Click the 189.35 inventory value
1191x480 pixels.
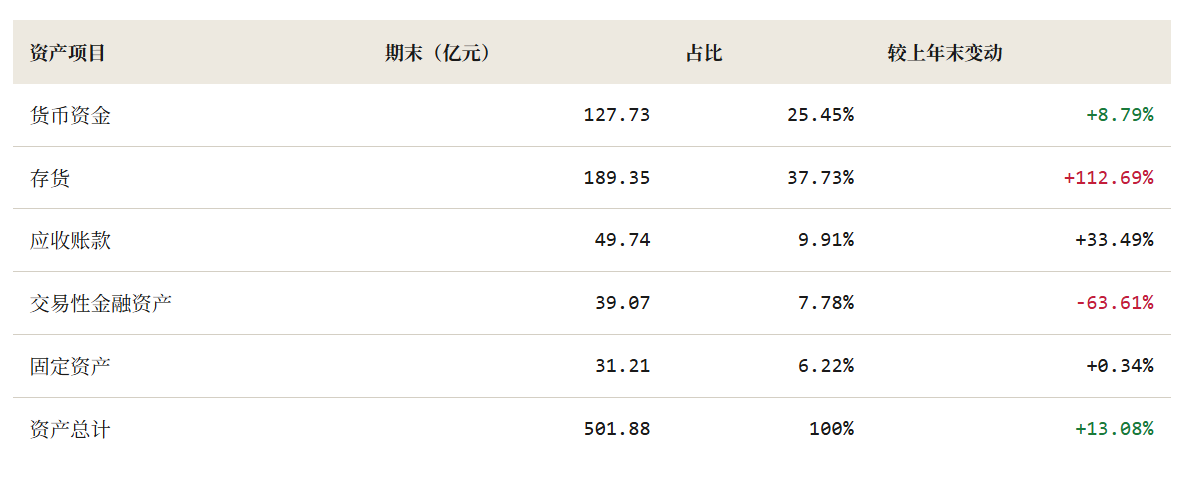[x=617, y=178]
